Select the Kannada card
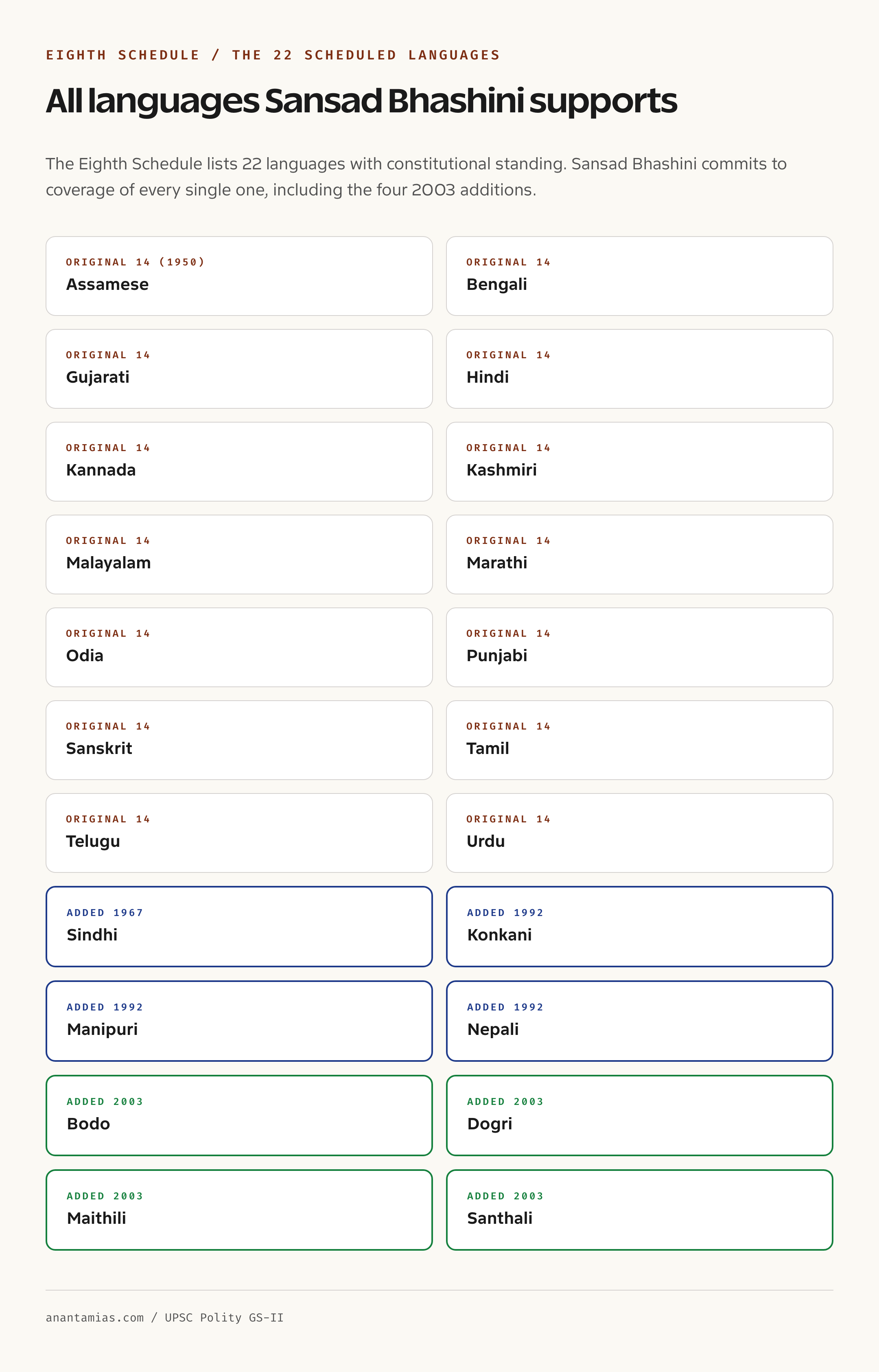This screenshot has width=879, height=1372. 239,461
